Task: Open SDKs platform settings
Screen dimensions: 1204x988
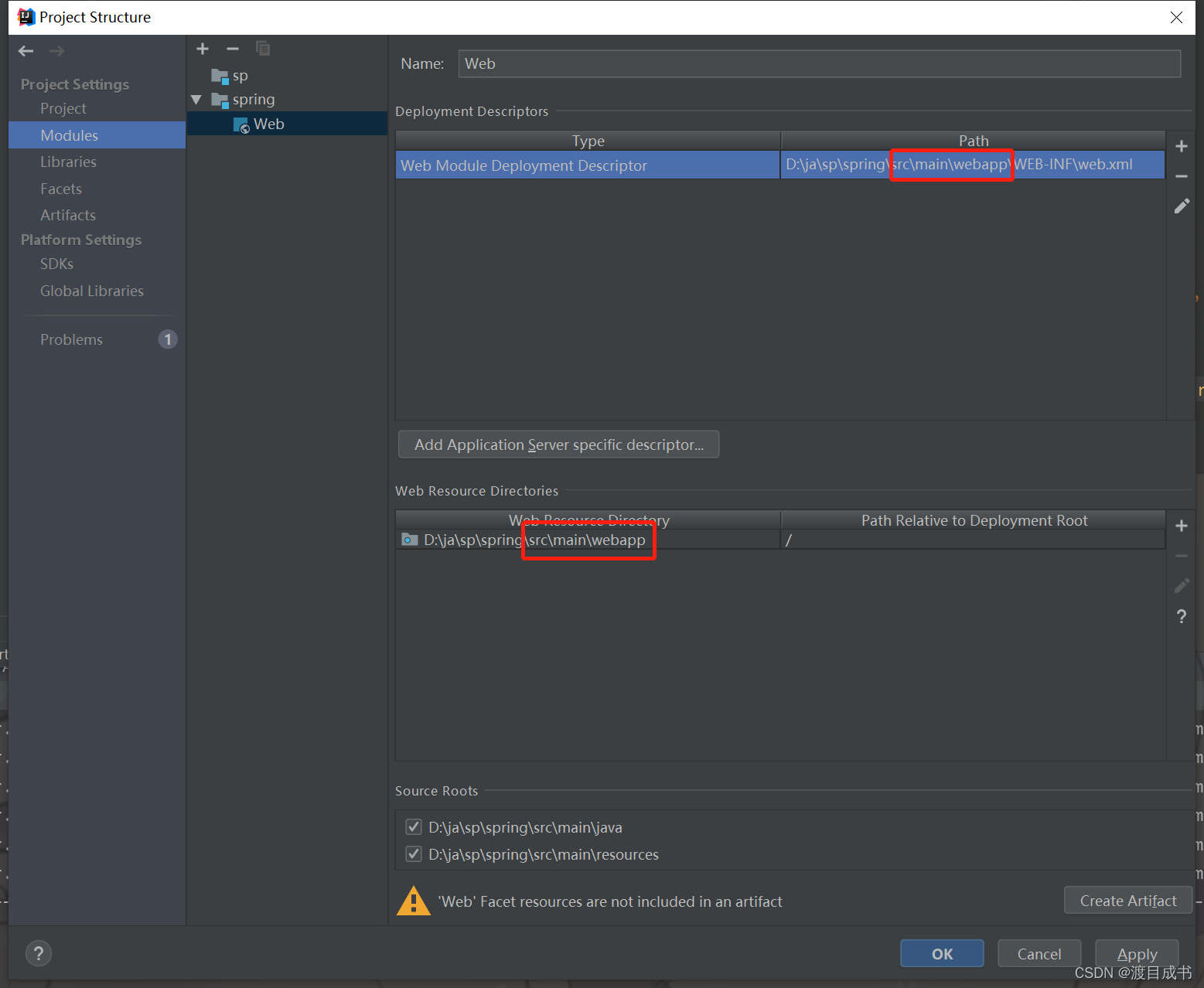Action: pyautogui.click(x=97, y=264)
